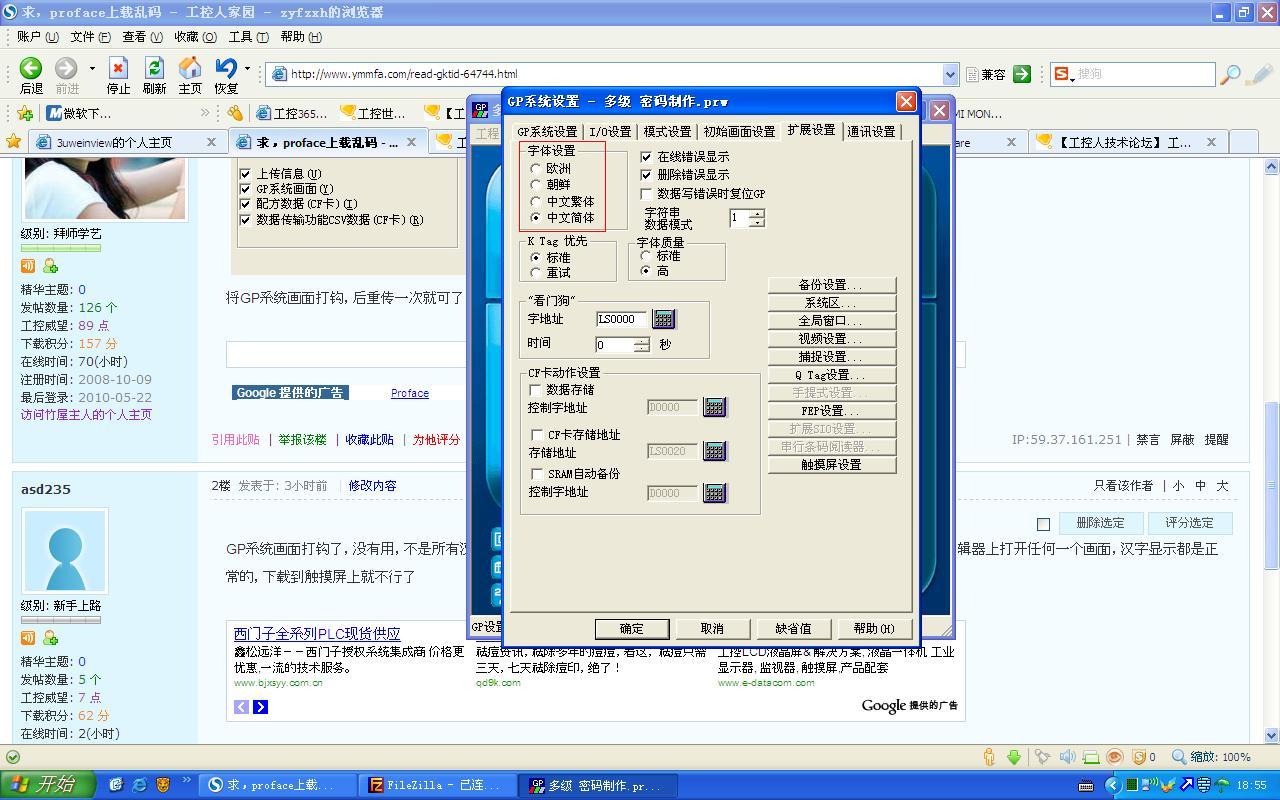Viewport: 1280px width, 800px height.
Task: Click the 触摸屏设置 button
Action: pyautogui.click(x=831, y=465)
